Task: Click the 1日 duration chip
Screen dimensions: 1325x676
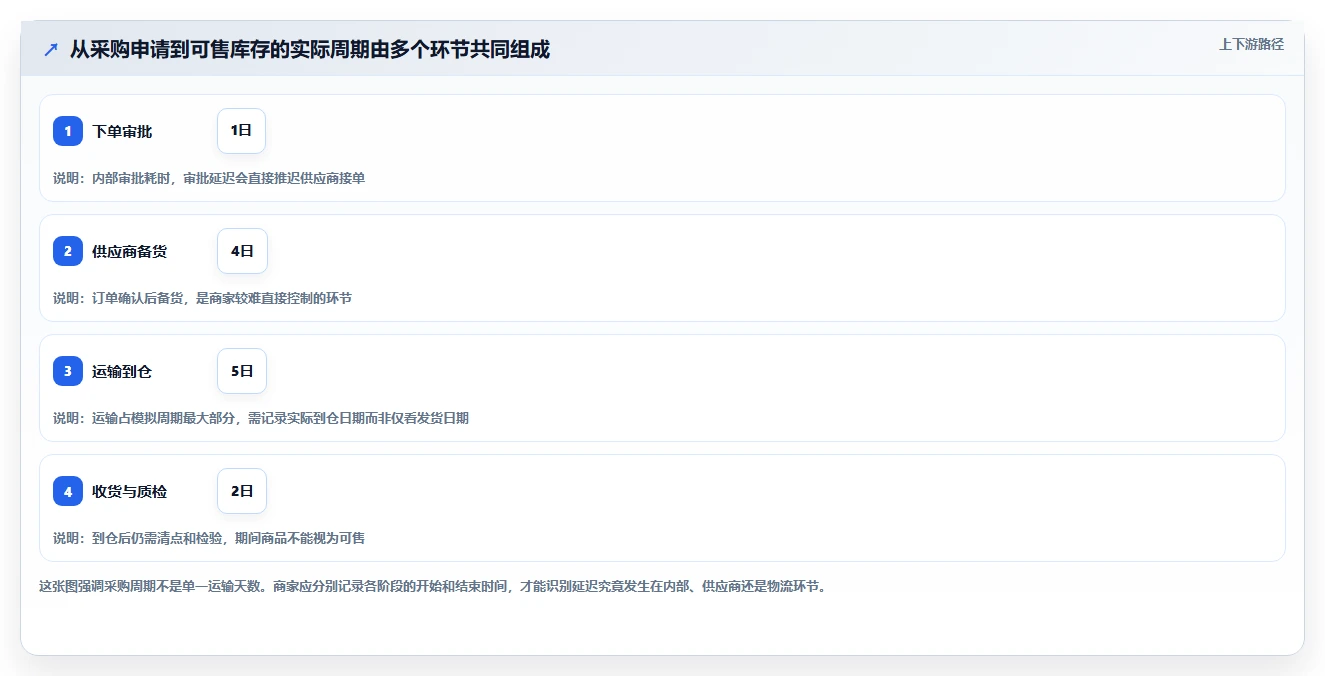Action: [241, 131]
